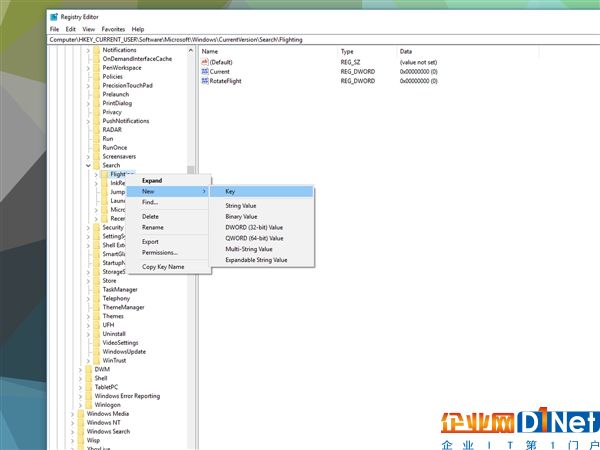Choose Delete in the context menu
The image size is (600, 450).
pos(169,217)
